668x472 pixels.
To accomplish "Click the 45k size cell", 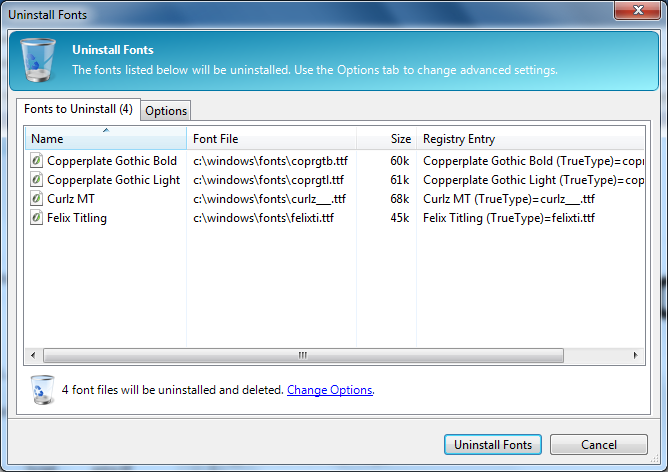I will tap(399, 218).
